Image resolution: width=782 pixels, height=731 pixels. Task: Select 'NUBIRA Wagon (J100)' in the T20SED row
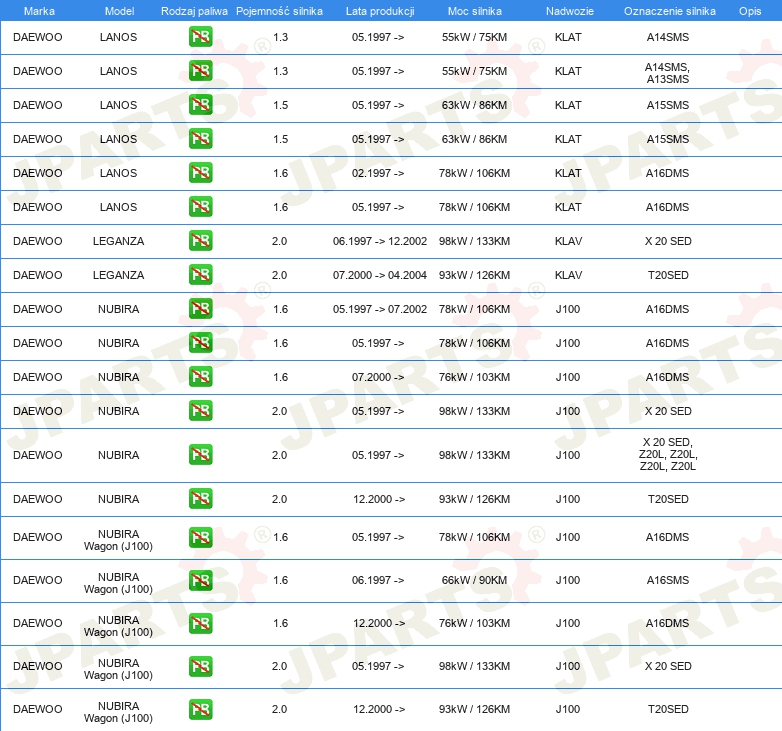click(x=118, y=712)
